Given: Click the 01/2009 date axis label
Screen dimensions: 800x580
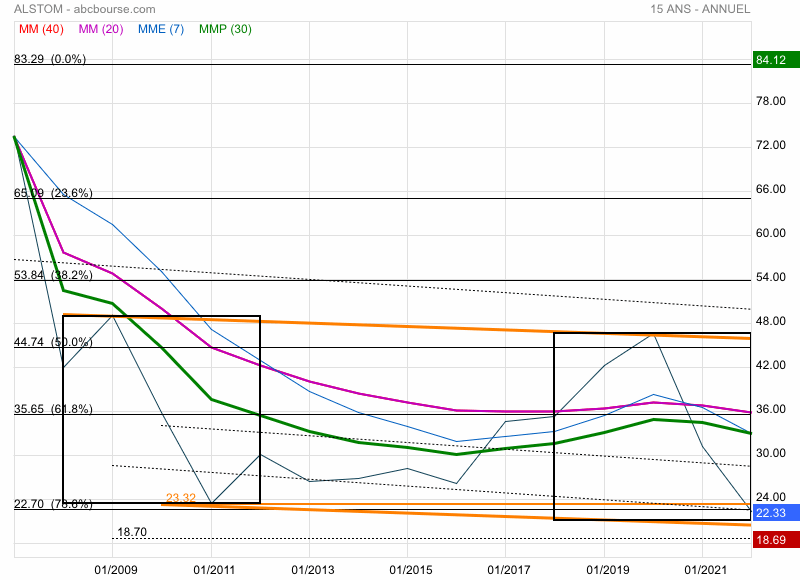Looking at the screenshot, I should (x=116, y=570).
